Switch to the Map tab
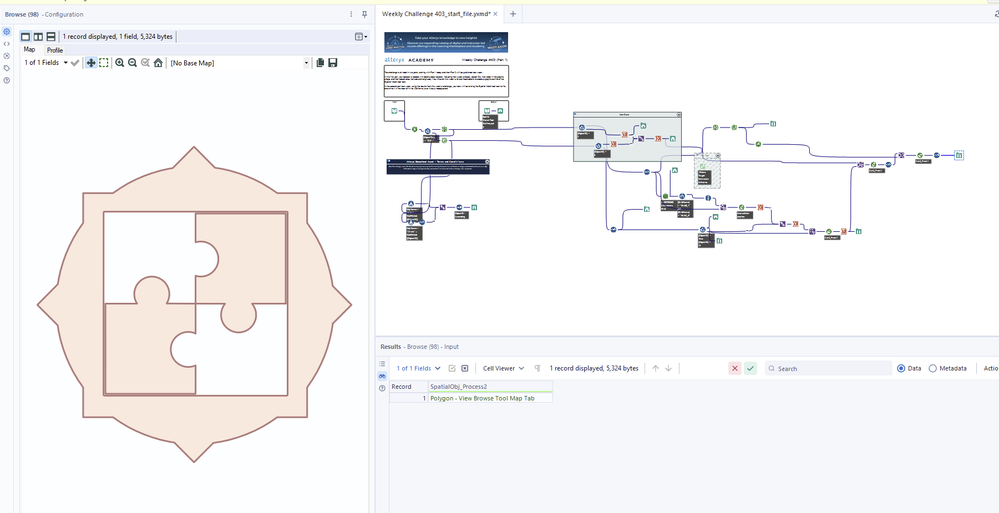This screenshot has width=999, height=513. (x=30, y=49)
